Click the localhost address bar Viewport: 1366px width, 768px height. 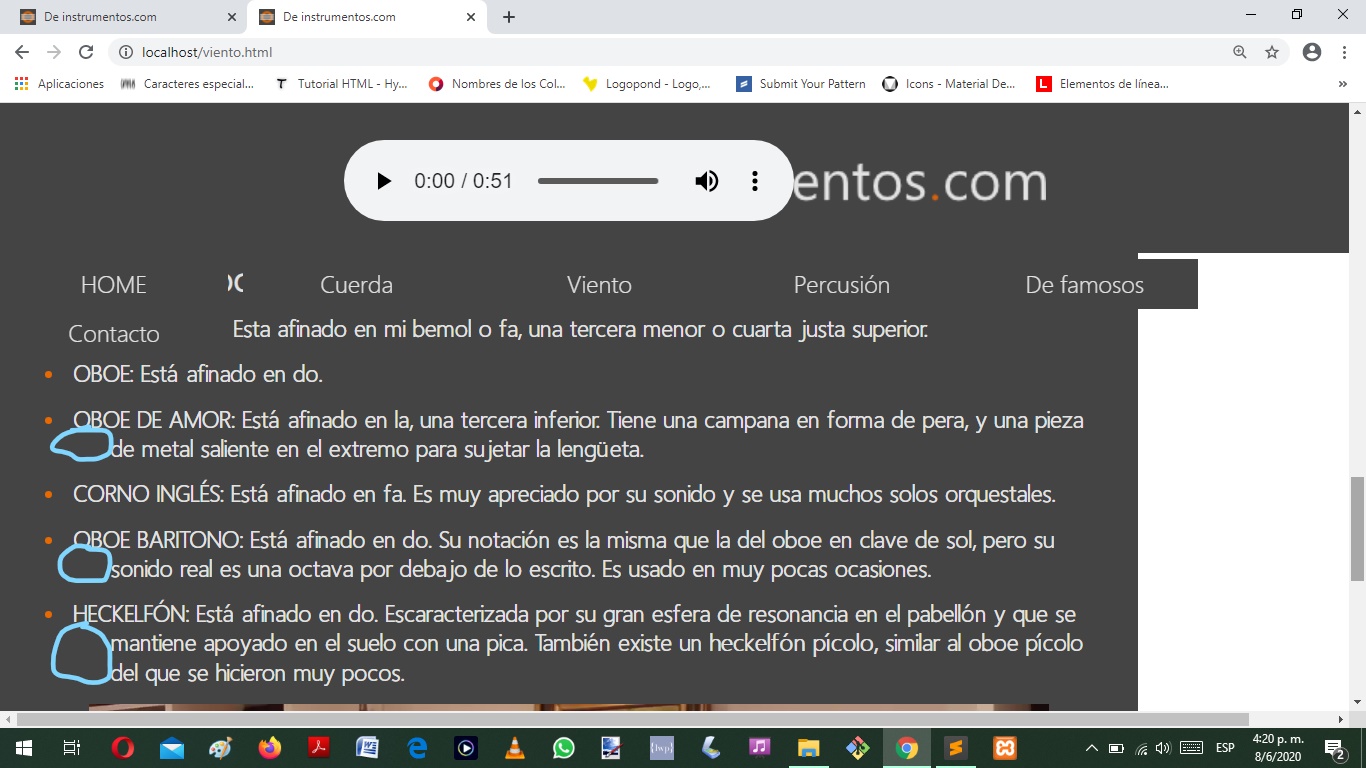point(600,52)
